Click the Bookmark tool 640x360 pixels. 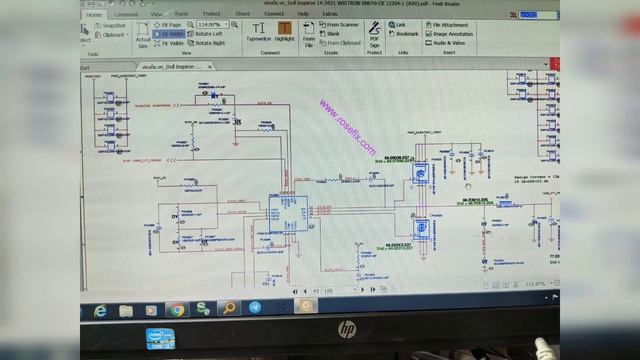tap(403, 34)
